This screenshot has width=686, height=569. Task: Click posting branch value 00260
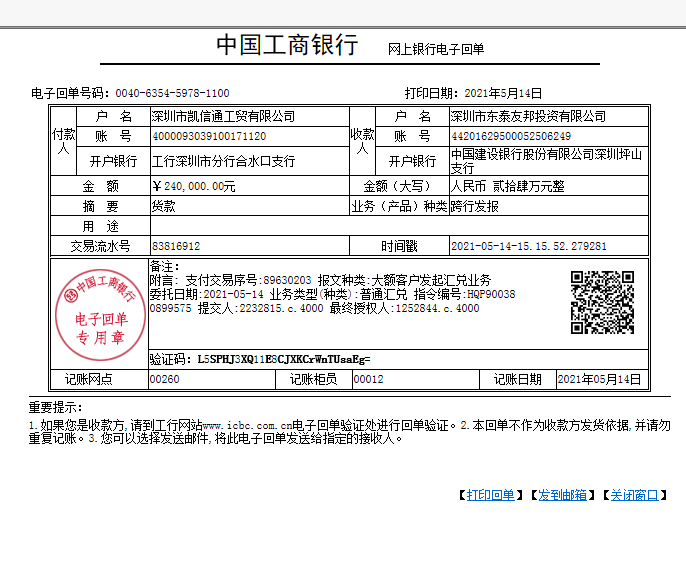pos(164,379)
